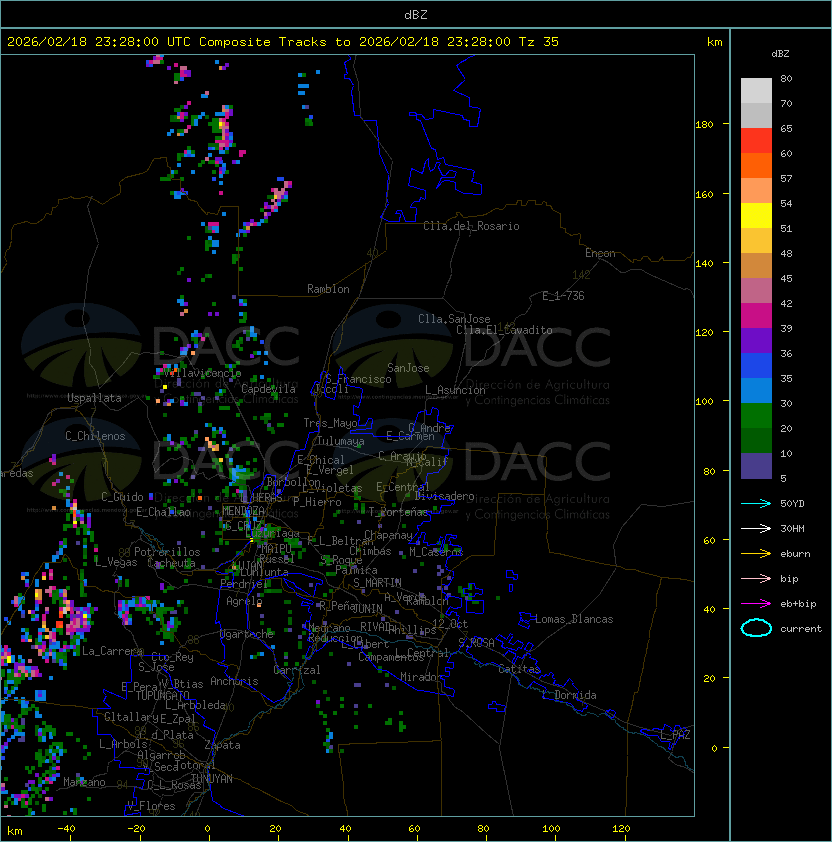Click the blue radar echo above MENDOZA
Image resolution: width=832 pixels, height=842 pixels.
(x=241, y=475)
